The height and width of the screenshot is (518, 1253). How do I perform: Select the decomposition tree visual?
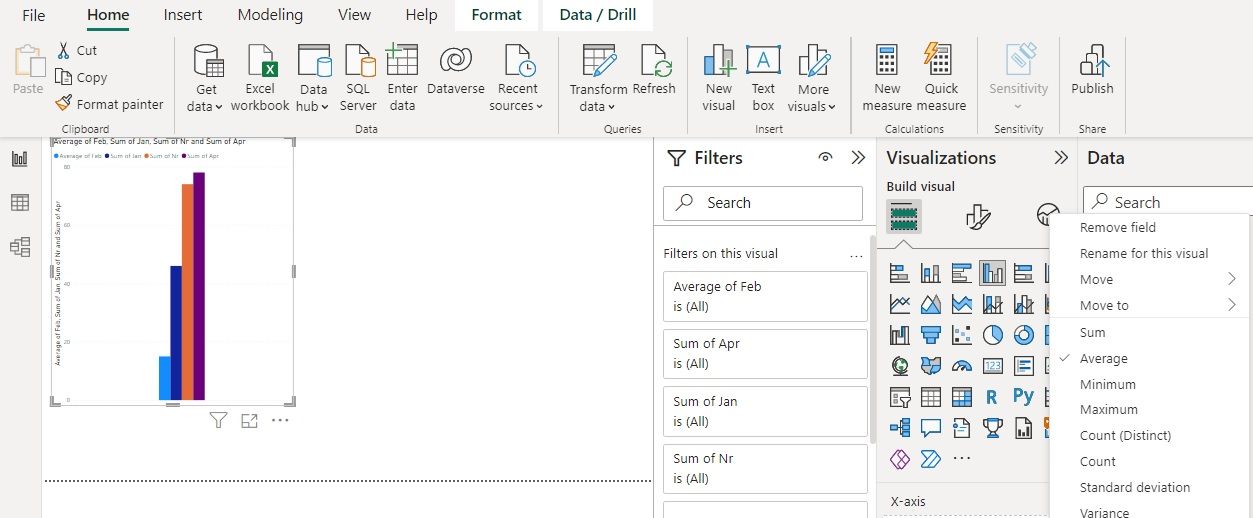click(x=900, y=428)
